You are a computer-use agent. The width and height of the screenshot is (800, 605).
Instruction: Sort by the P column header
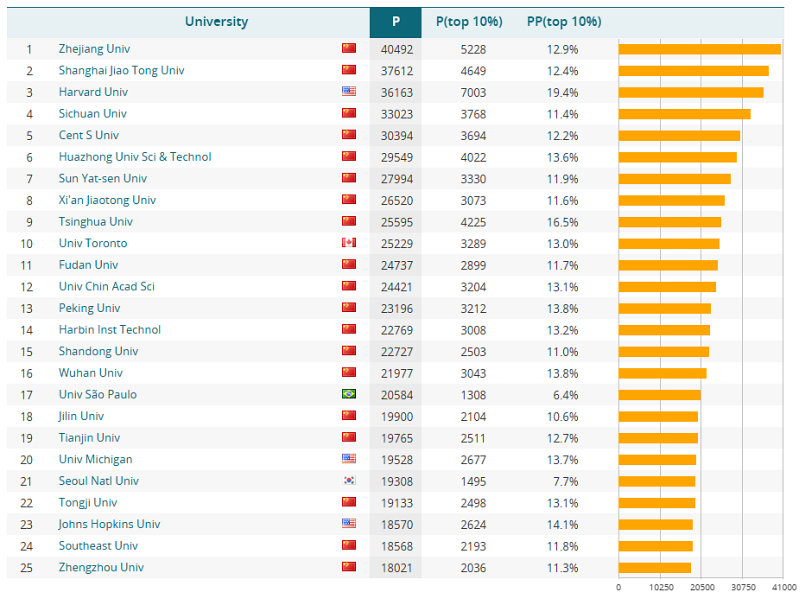(395, 21)
